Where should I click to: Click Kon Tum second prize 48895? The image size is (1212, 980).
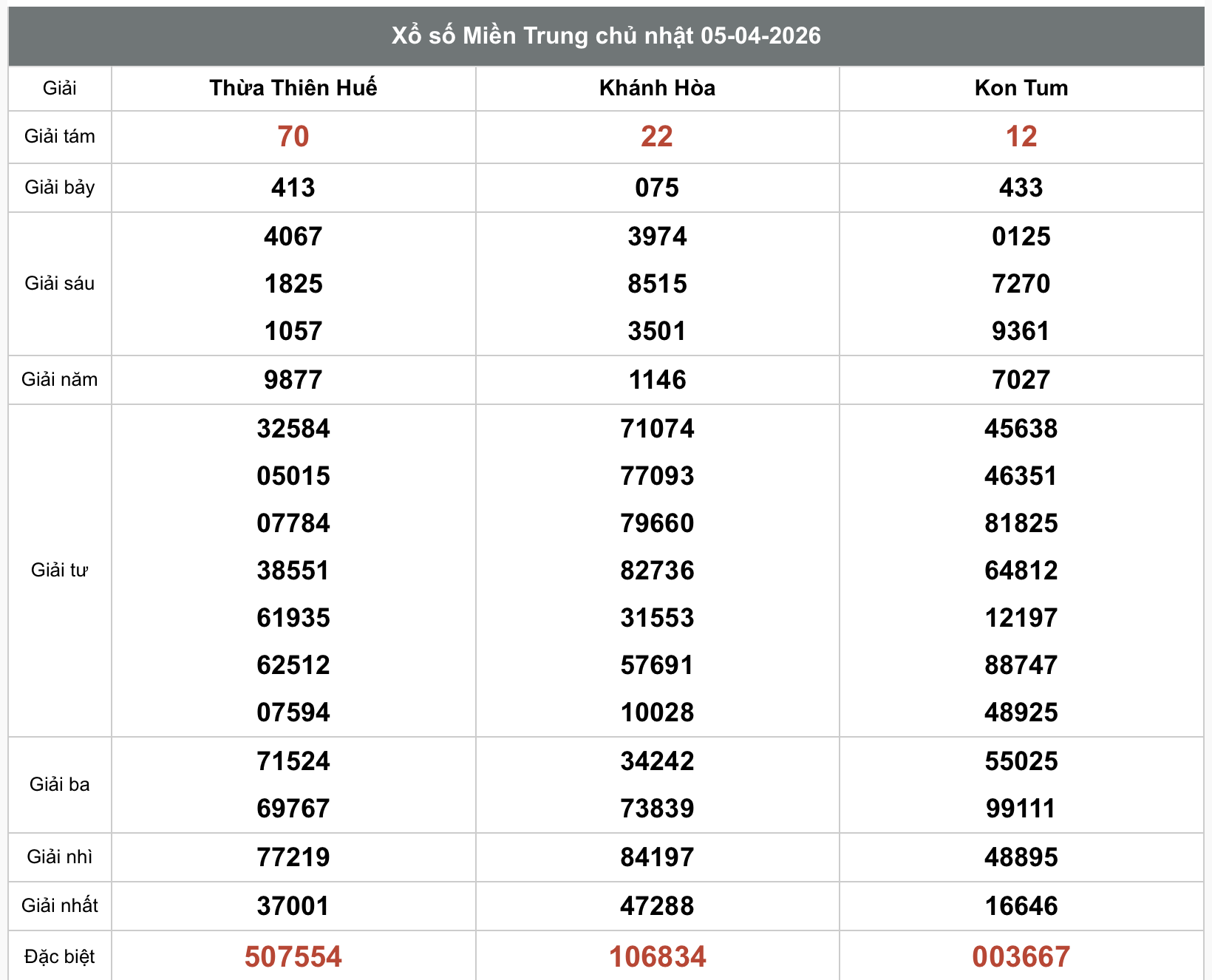pos(1021,857)
